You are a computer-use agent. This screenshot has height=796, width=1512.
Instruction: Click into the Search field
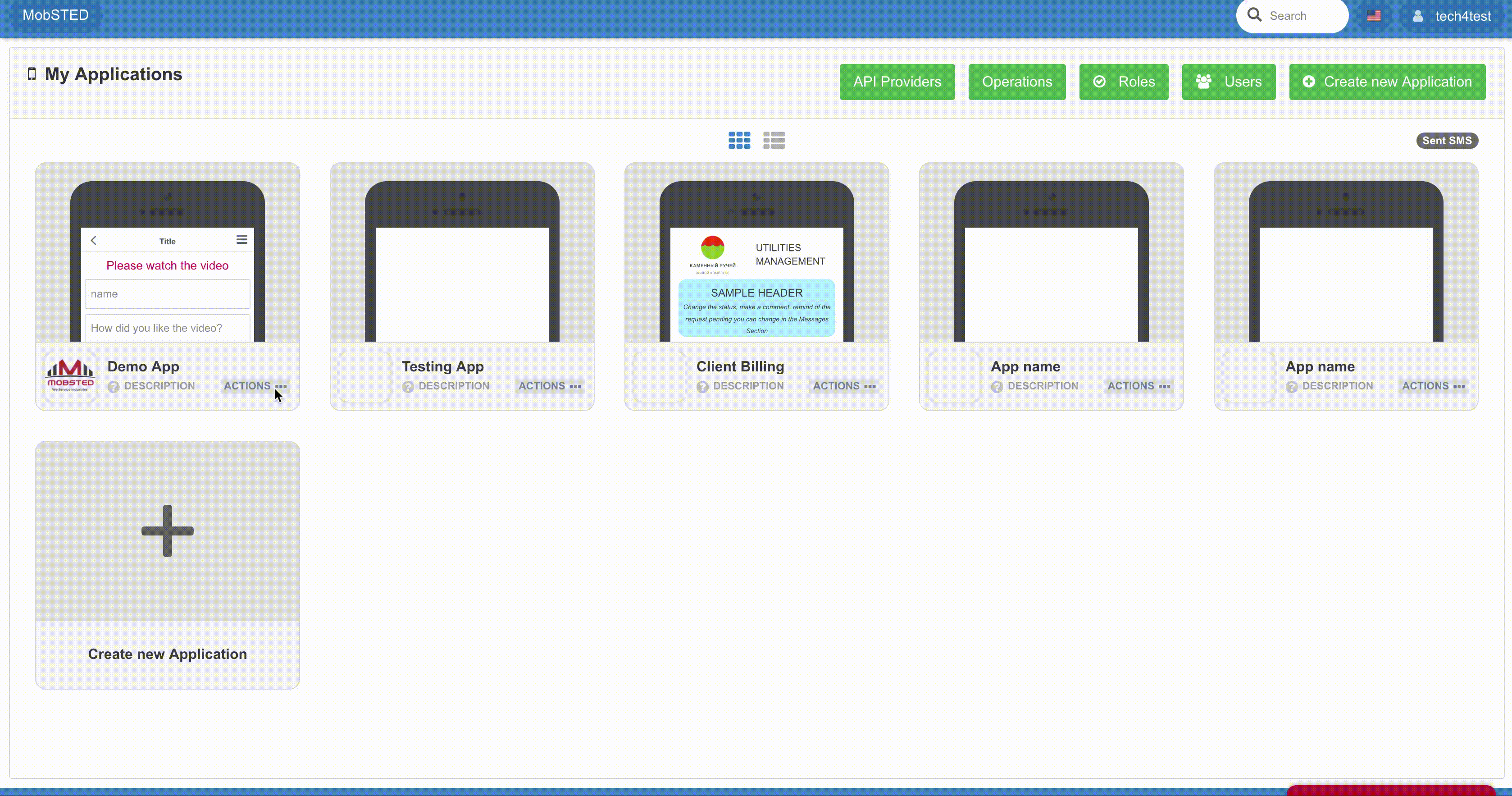1293,16
